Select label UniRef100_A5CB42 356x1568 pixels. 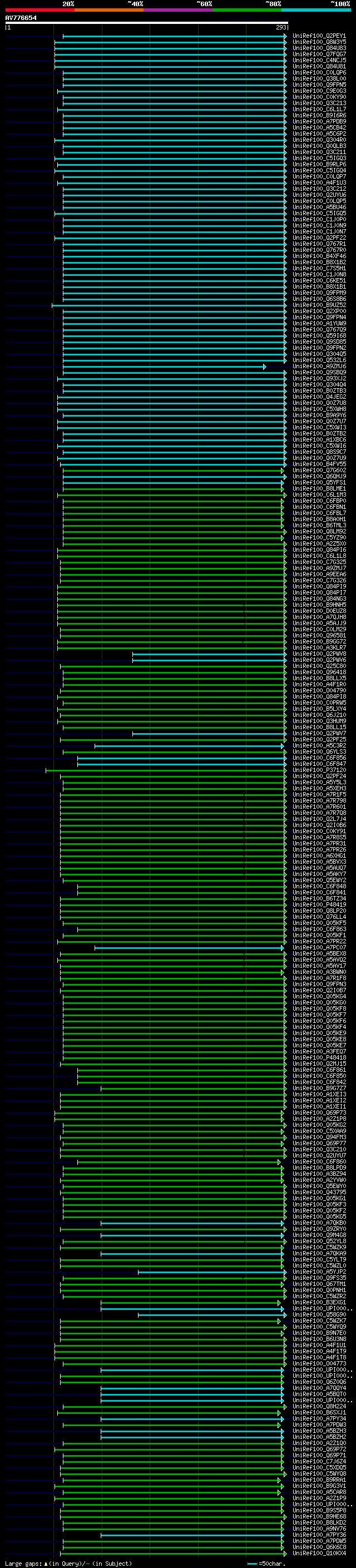pyautogui.click(x=319, y=128)
